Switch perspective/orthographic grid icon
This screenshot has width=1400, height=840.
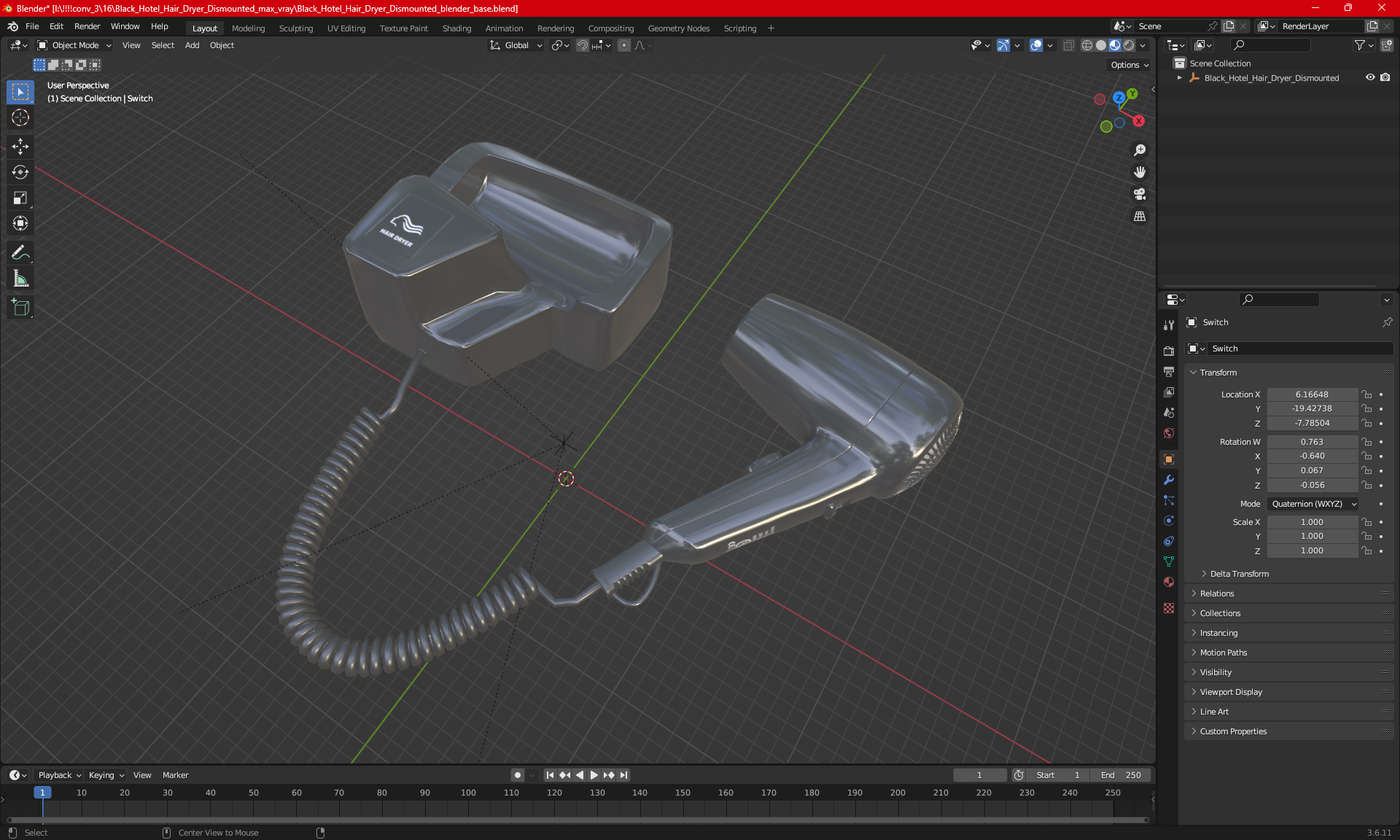(x=1140, y=217)
